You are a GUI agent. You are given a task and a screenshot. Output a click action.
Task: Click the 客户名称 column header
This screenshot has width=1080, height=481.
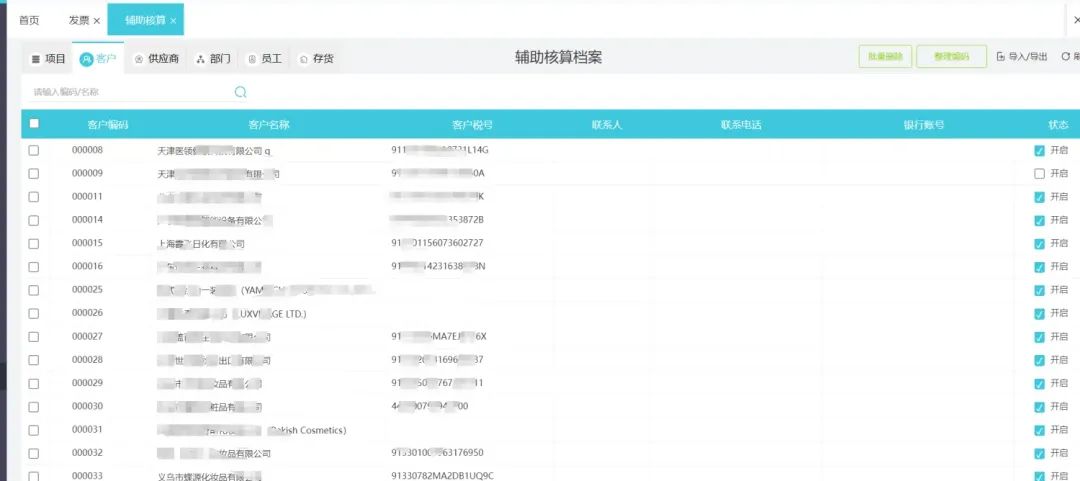268,125
